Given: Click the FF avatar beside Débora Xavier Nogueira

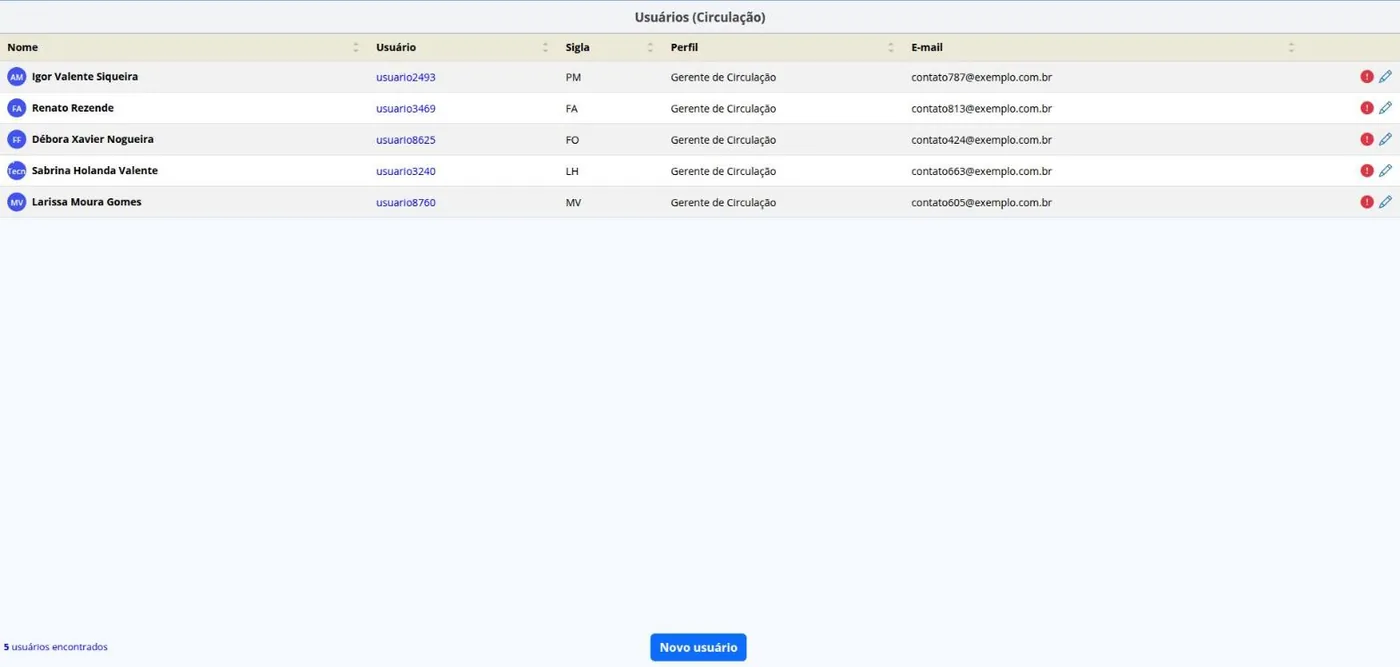Looking at the screenshot, I should 16,139.
